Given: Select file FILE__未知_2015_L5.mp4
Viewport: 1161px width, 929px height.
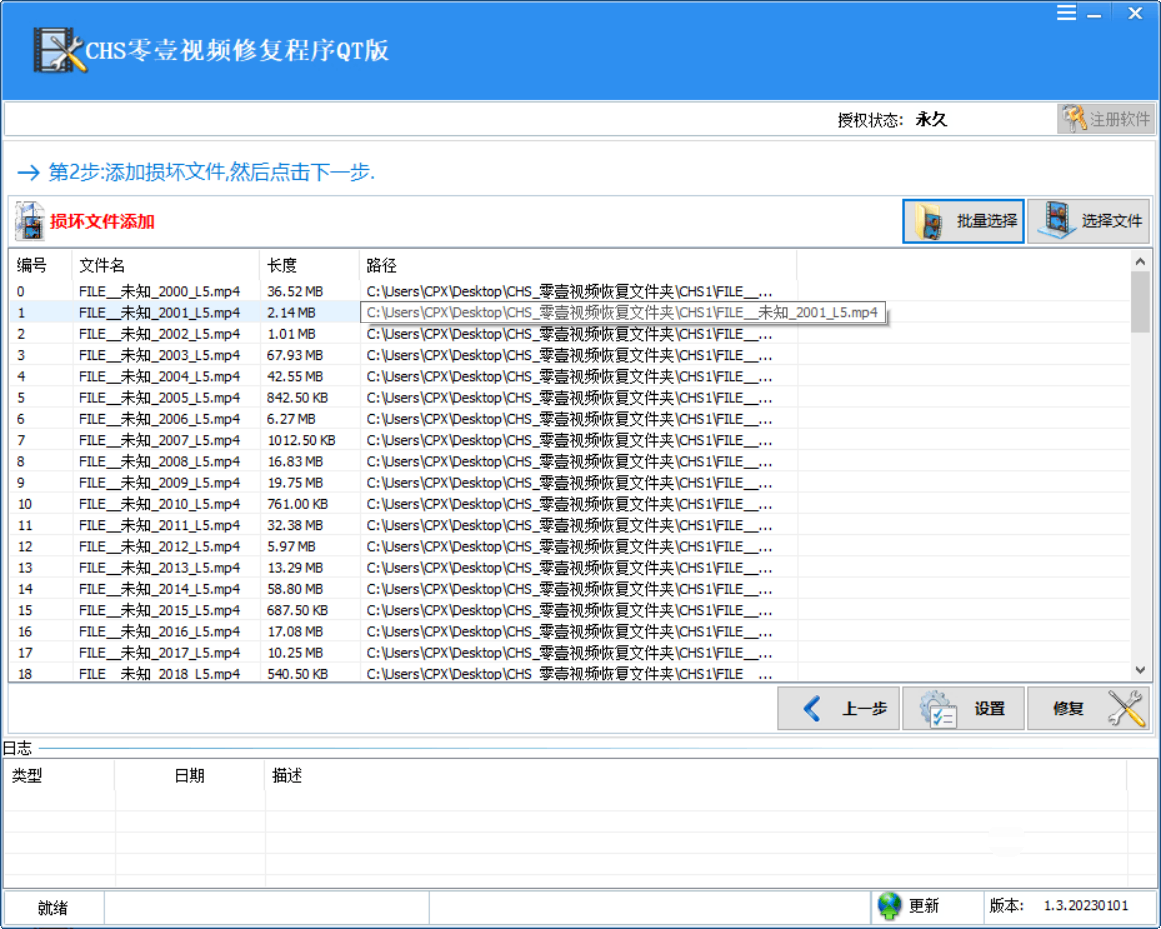Looking at the screenshot, I should (x=159, y=611).
